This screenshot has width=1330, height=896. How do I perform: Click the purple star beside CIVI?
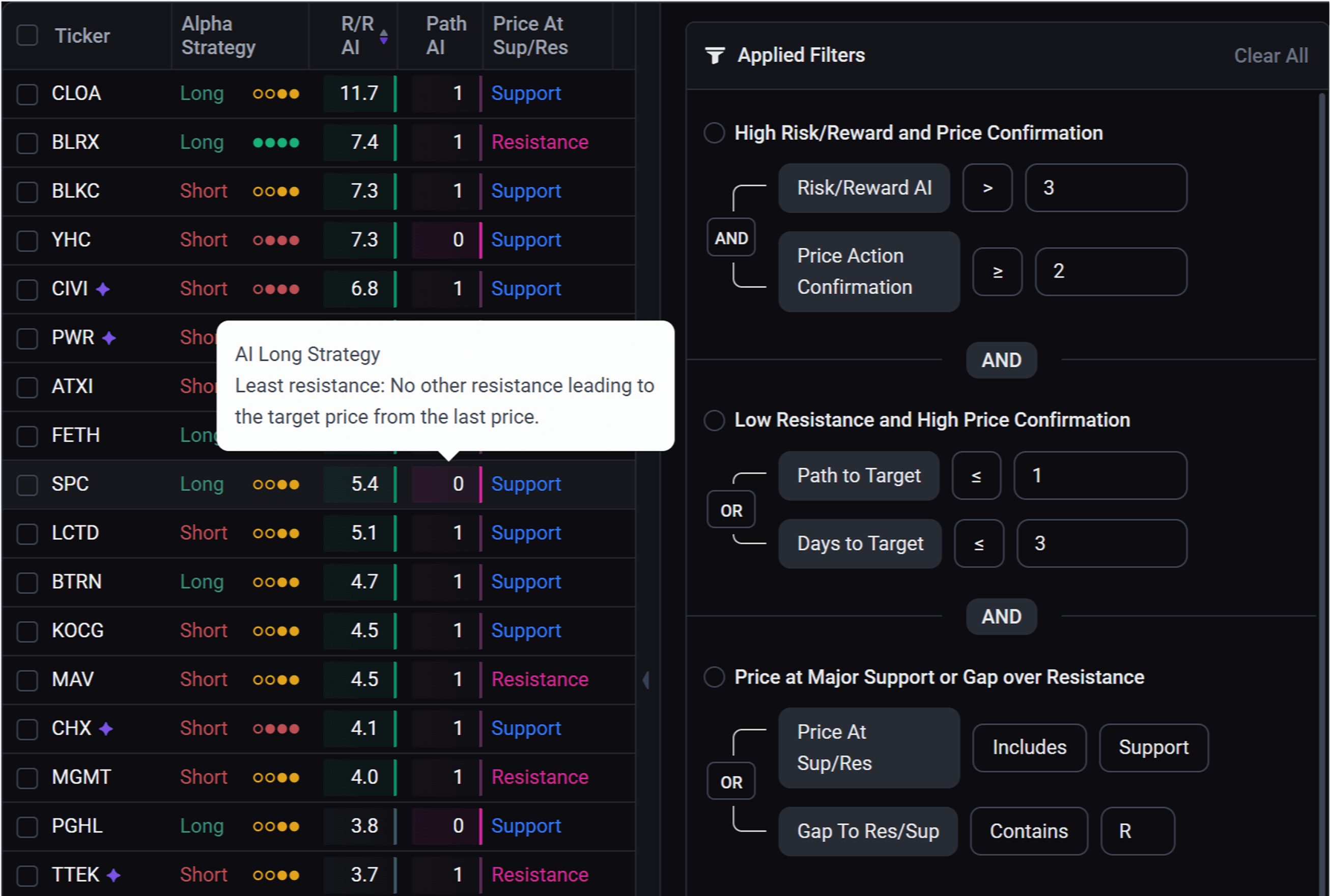103,289
